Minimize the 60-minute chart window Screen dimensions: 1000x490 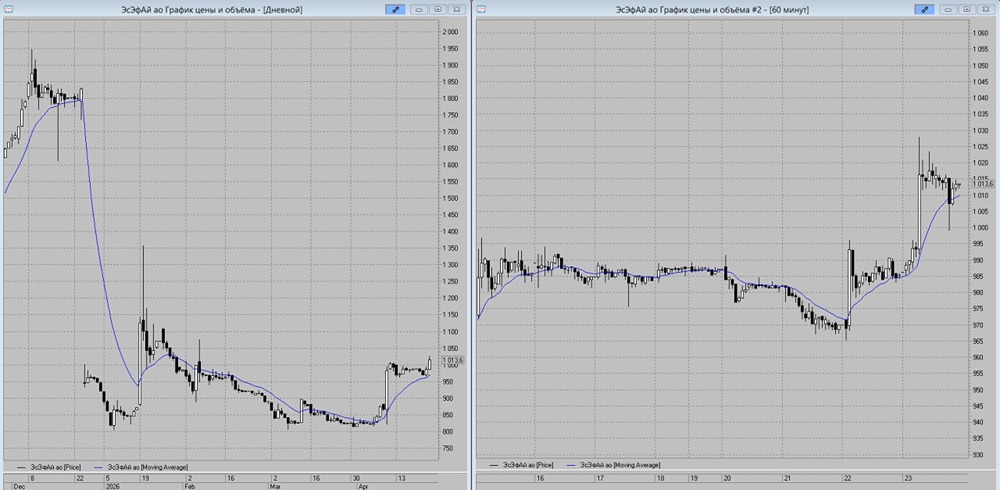[x=948, y=10]
